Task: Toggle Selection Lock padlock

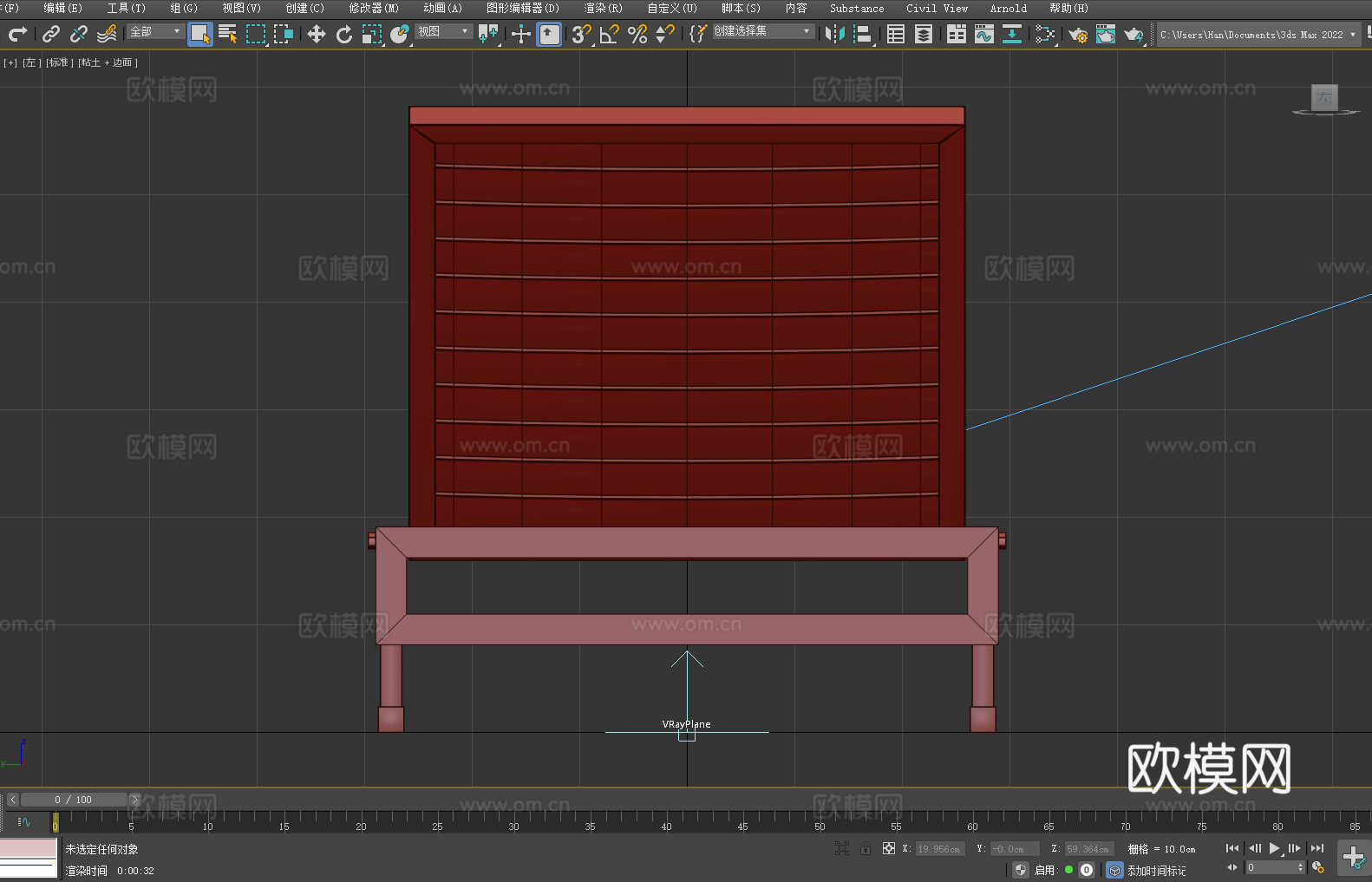Action: pos(866,849)
